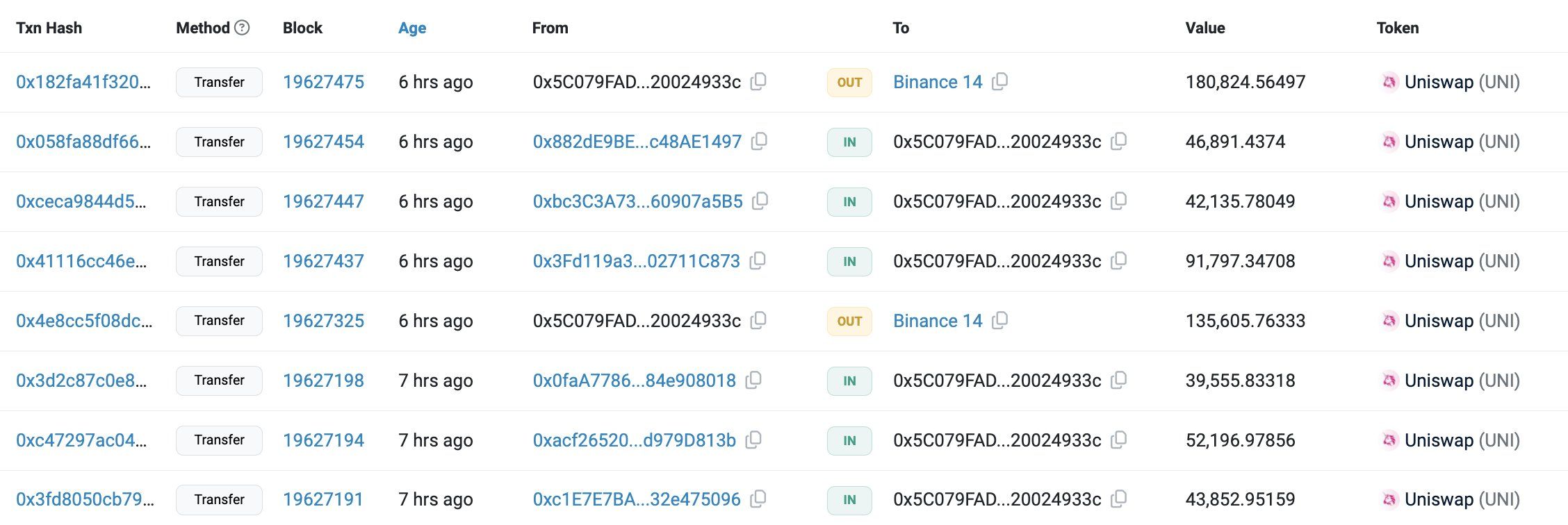
Task: Click the OUT badge for block 19627325
Action: point(849,321)
